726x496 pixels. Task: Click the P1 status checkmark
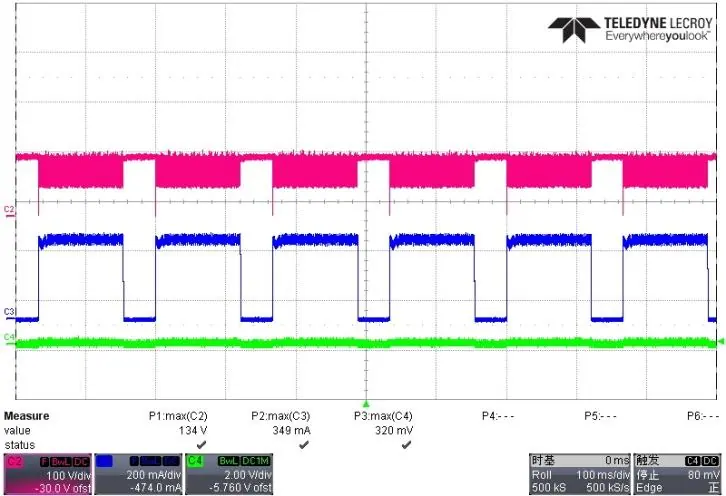(201, 445)
